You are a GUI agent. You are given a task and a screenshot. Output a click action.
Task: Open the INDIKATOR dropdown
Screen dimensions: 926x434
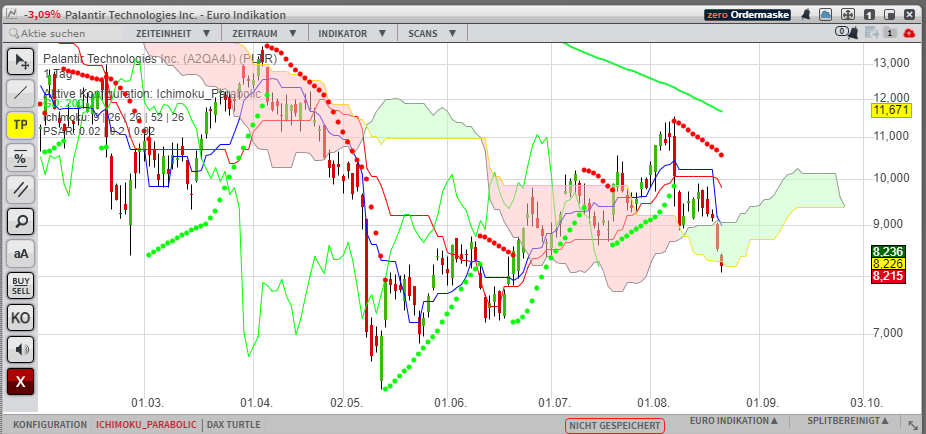click(x=353, y=34)
